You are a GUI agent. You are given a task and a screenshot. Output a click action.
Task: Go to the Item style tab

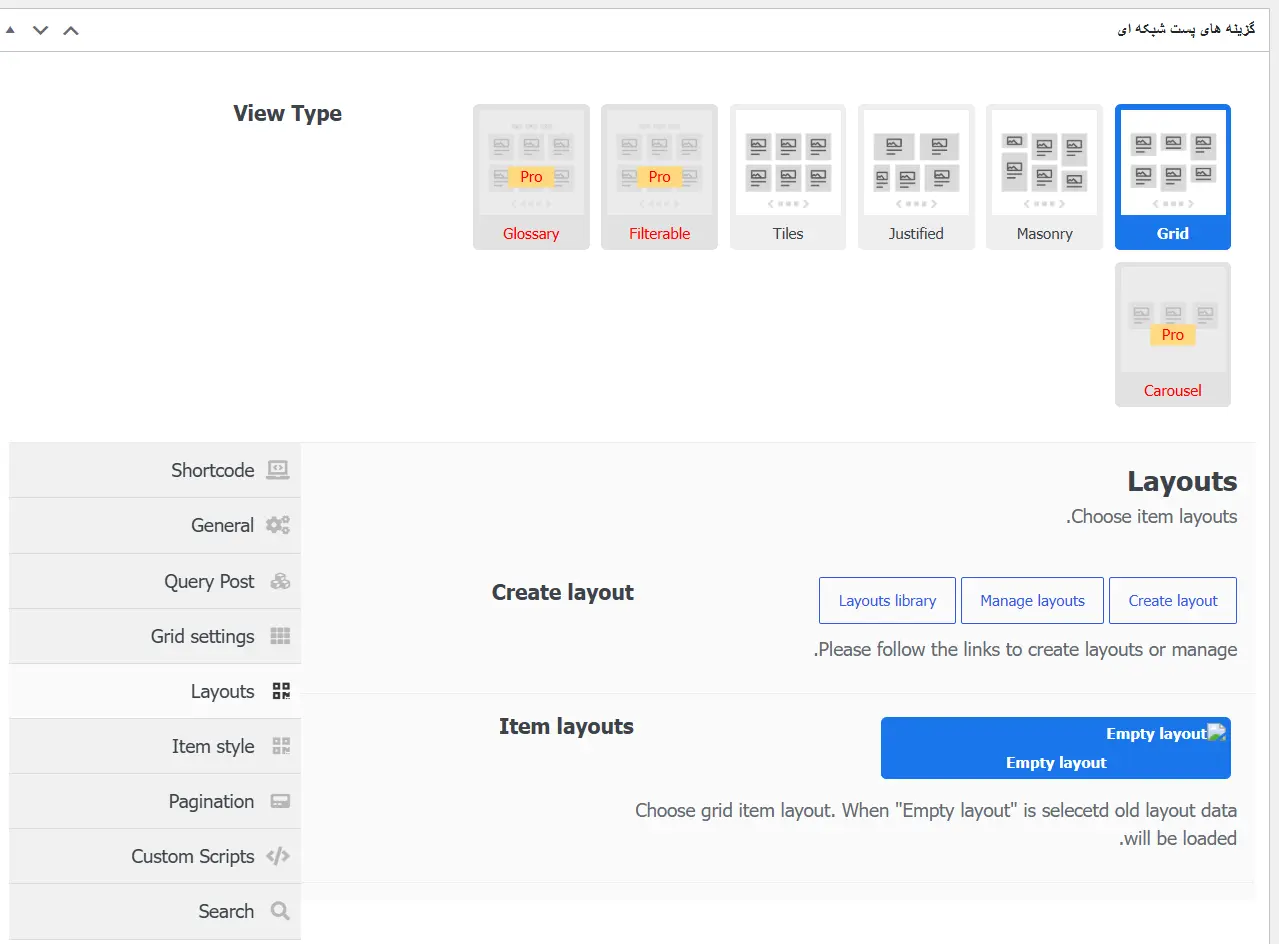point(155,746)
